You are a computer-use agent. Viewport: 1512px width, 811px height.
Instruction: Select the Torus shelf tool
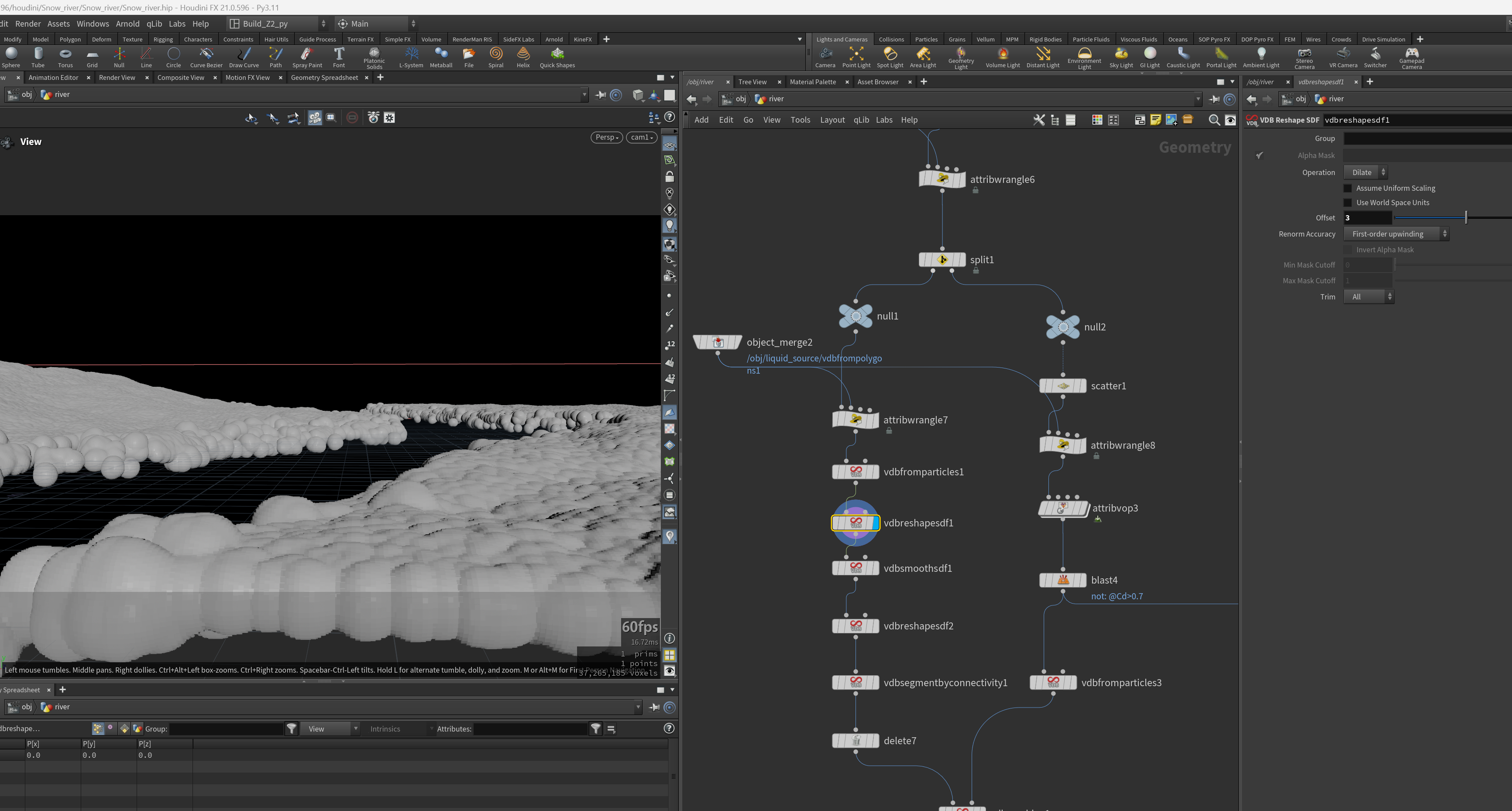(x=65, y=58)
